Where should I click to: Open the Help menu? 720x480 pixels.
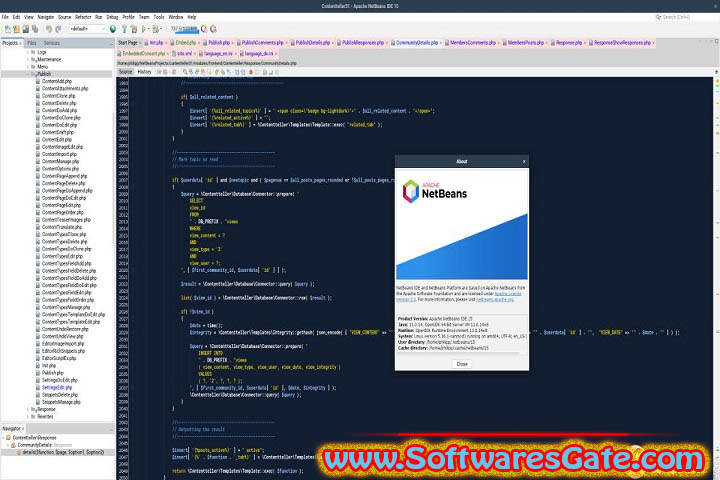[x=192, y=17]
